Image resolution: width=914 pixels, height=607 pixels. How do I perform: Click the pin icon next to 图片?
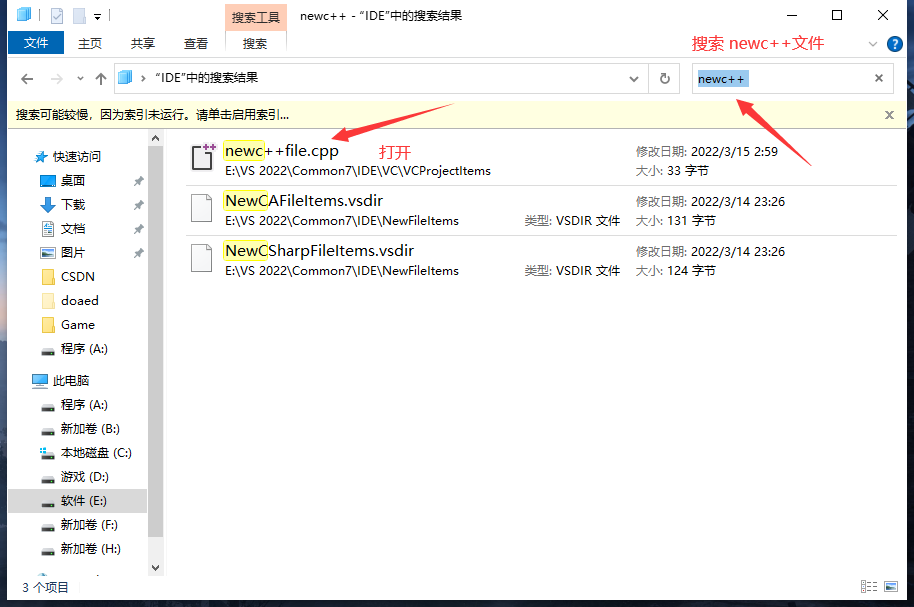coord(138,253)
